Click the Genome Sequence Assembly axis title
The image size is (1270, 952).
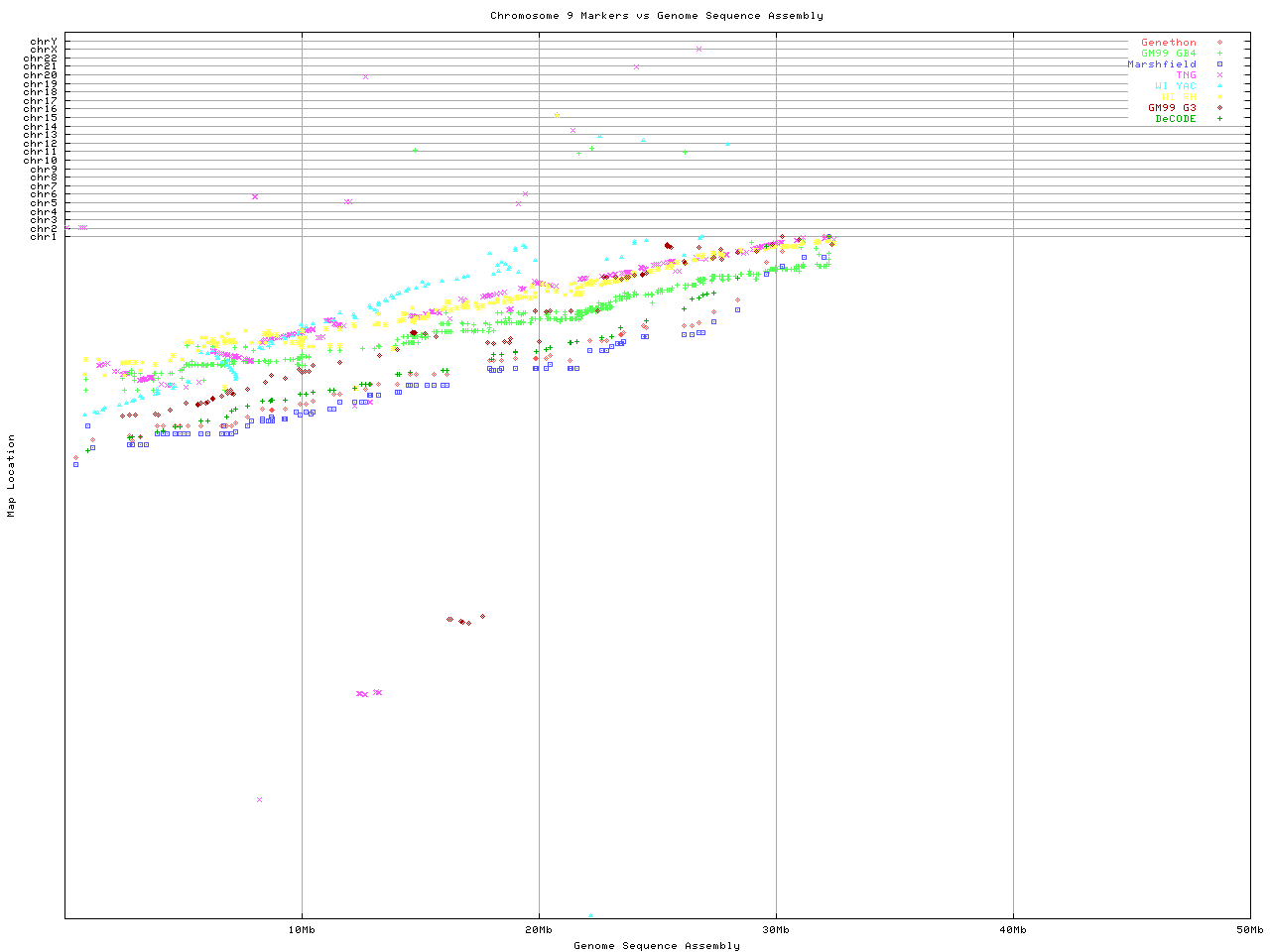tap(656, 945)
